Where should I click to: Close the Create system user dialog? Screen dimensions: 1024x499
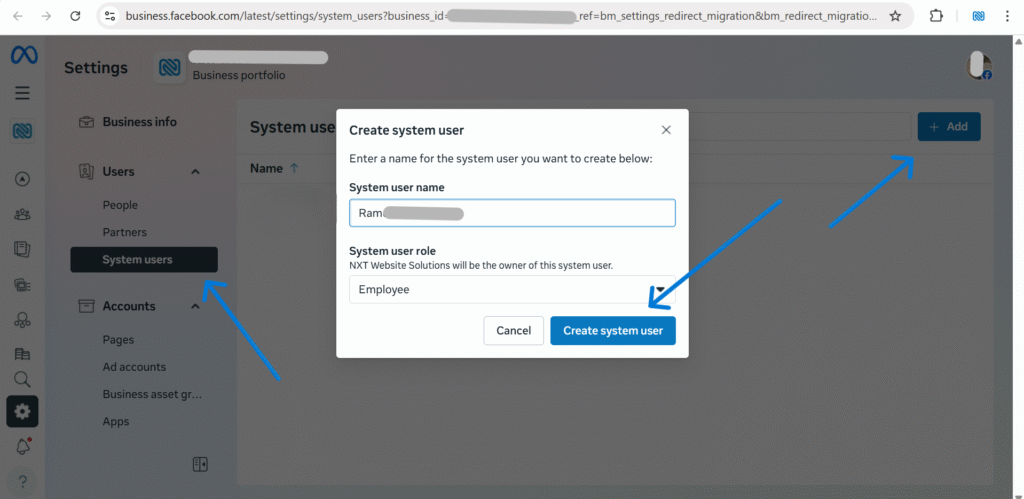[x=666, y=130]
